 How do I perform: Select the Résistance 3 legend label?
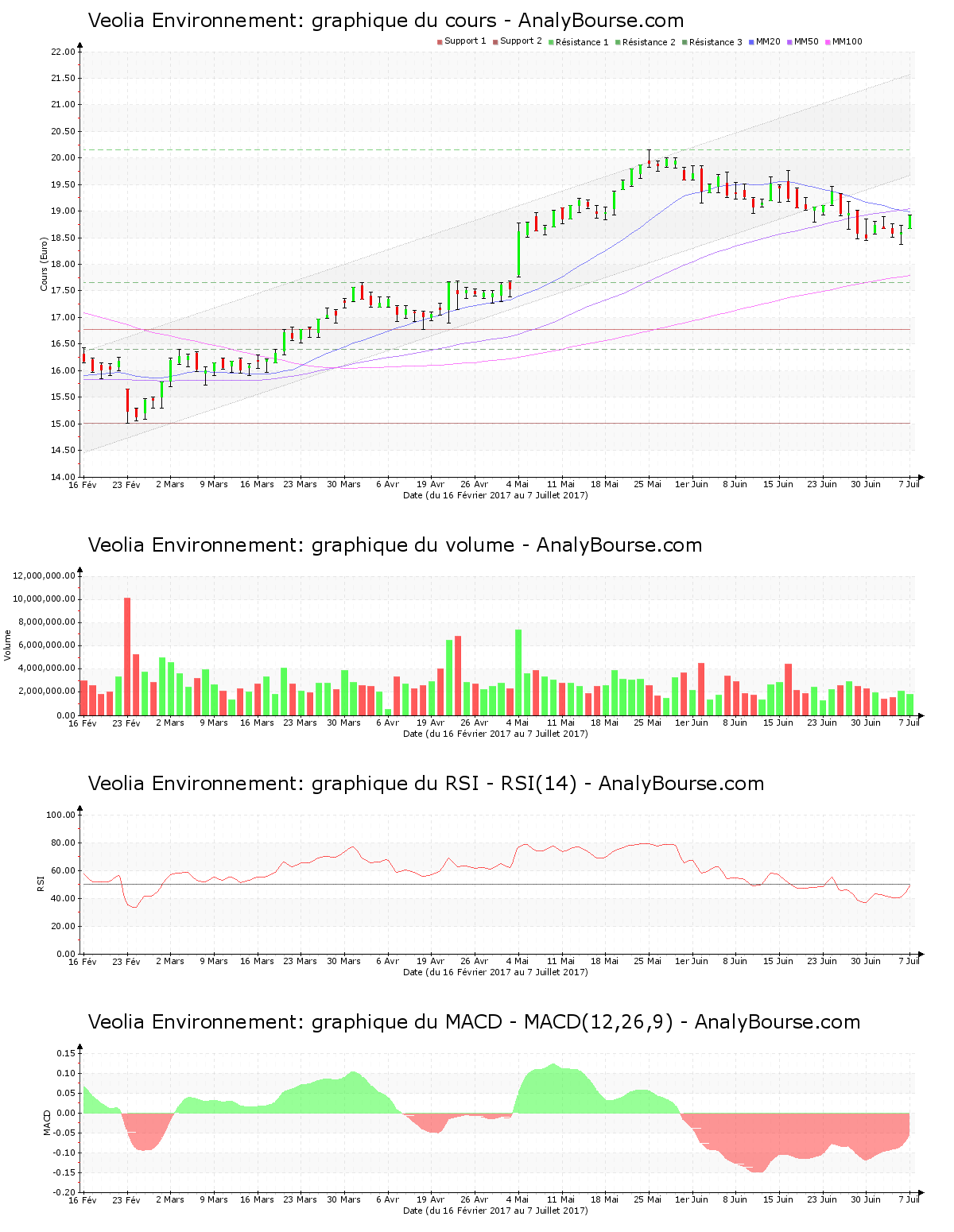[x=715, y=42]
